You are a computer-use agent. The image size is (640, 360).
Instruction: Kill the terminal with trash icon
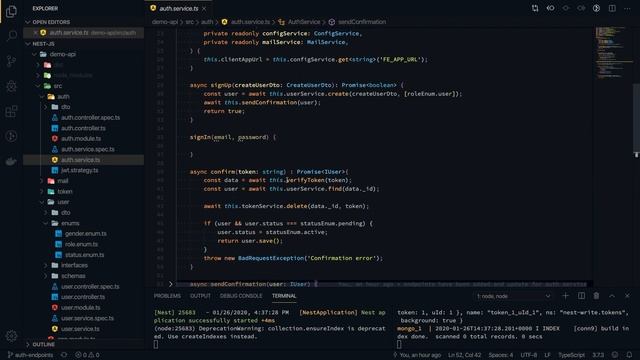(x=596, y=296)
